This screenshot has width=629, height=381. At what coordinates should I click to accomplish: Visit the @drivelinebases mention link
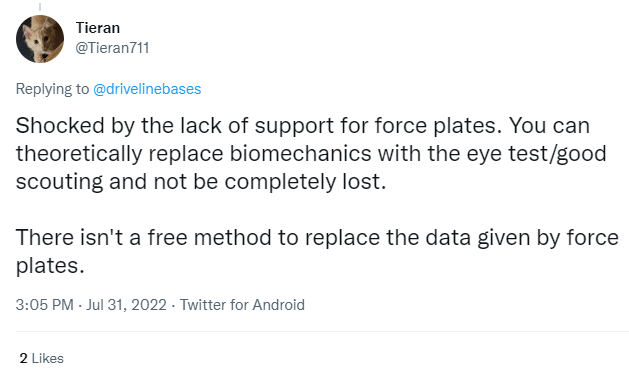[147, 89]
